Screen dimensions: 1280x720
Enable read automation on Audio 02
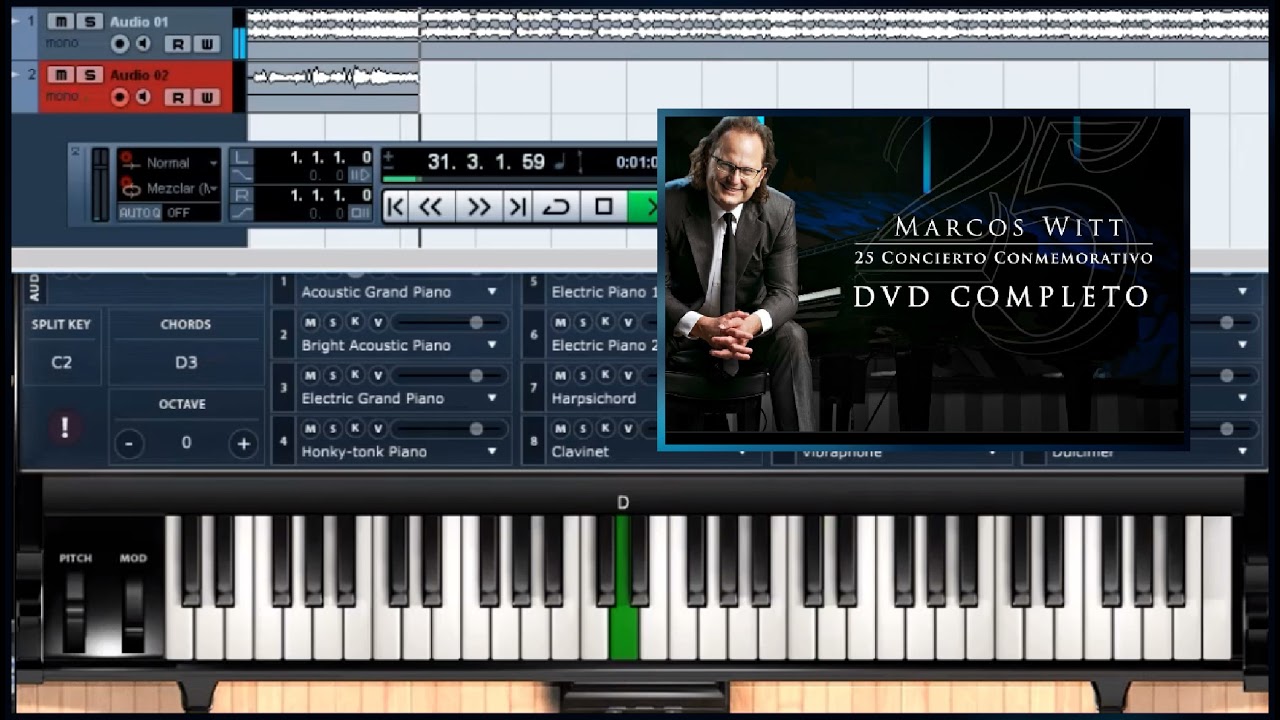coord(178,97)
